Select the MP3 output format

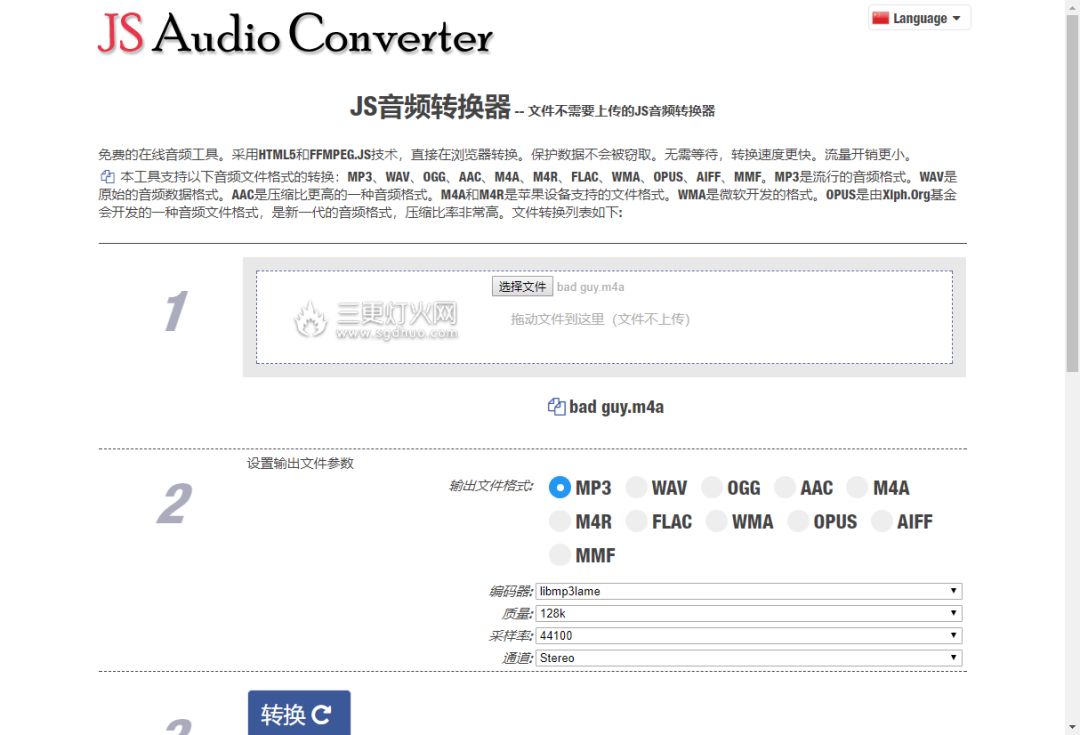point(560,488)
